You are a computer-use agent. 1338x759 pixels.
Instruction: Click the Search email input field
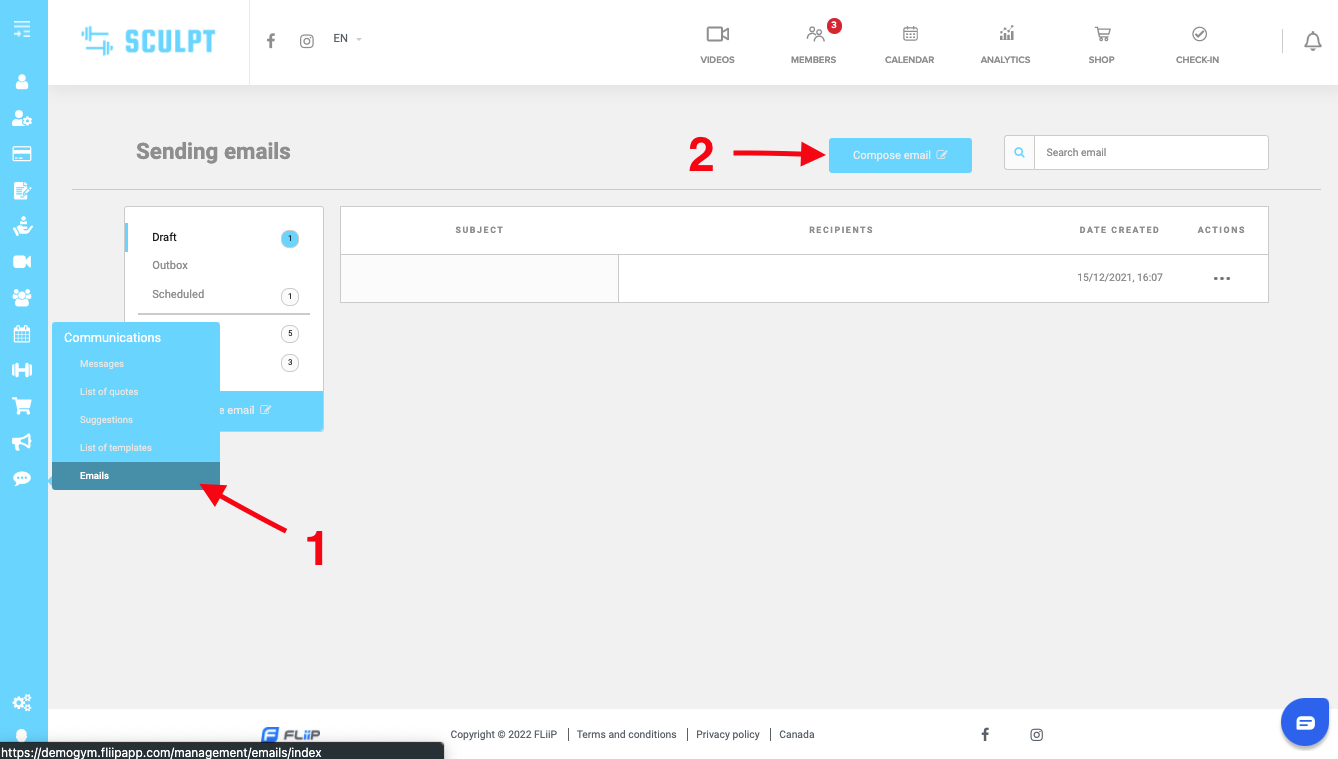point(1150,153)
